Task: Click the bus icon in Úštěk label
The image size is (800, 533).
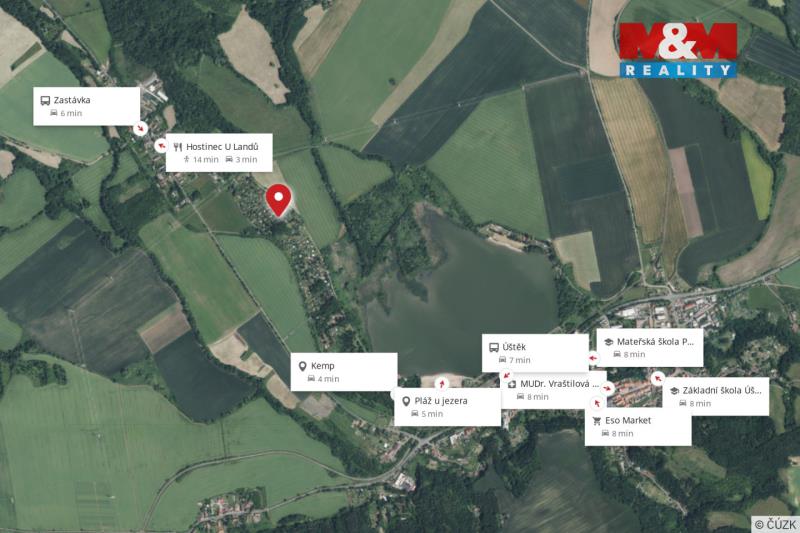Action: pyautogui.click(x=494, y=347)
